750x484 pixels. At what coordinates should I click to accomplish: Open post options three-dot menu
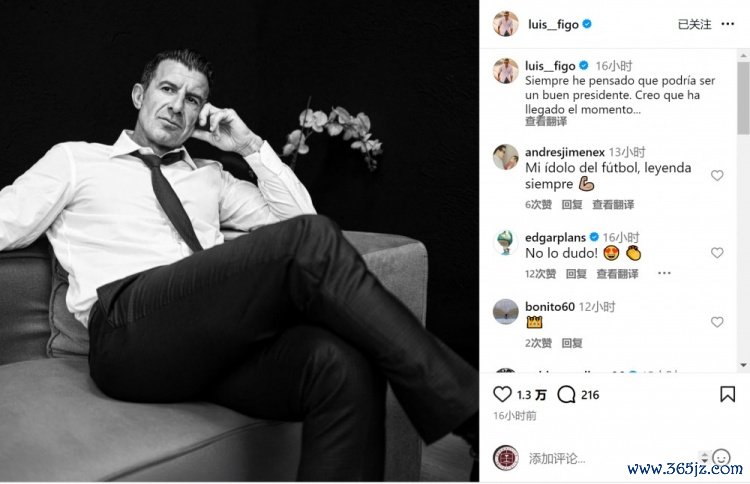[732, 23]
